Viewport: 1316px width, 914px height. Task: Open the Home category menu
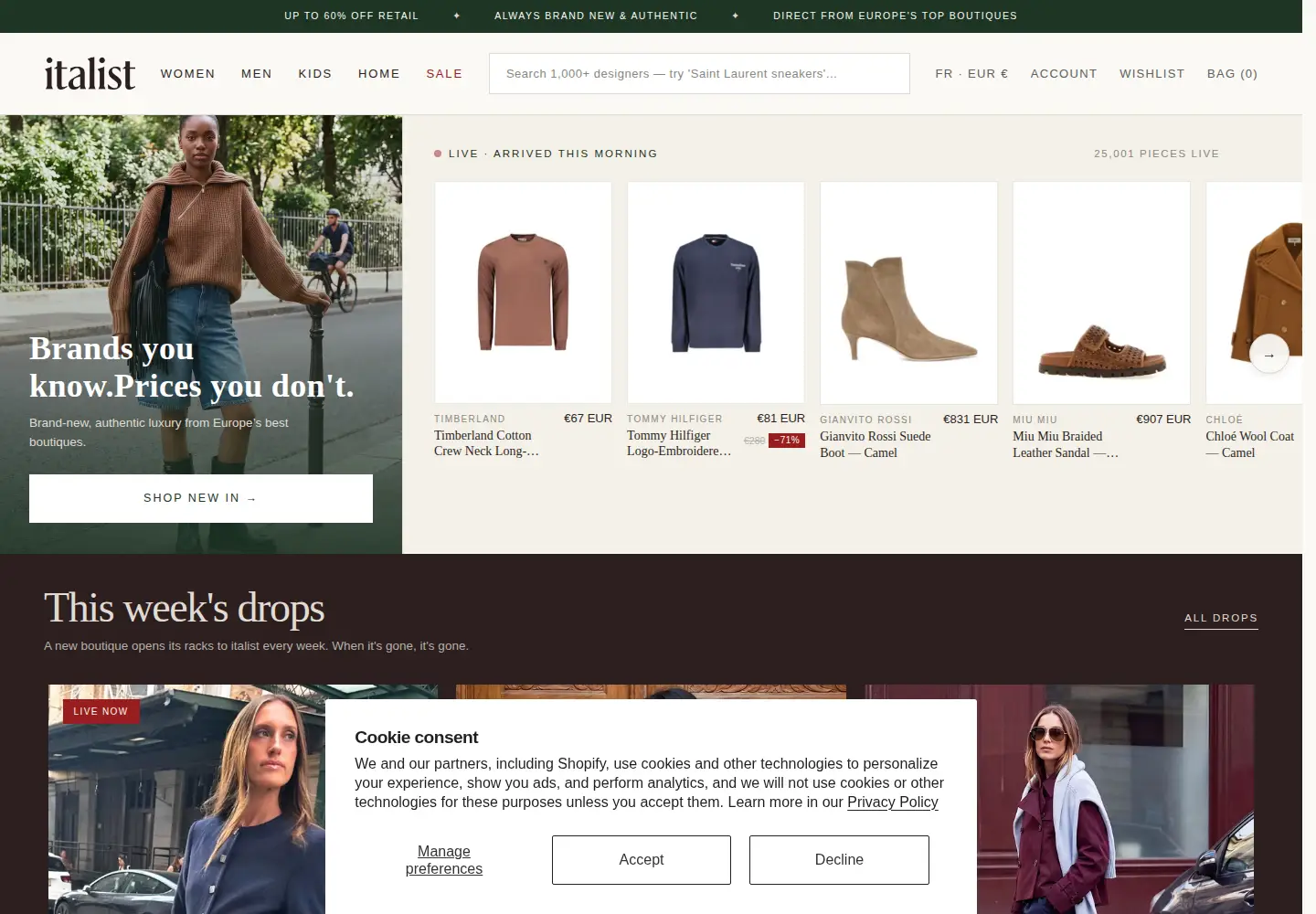click(x=379, y=73)
